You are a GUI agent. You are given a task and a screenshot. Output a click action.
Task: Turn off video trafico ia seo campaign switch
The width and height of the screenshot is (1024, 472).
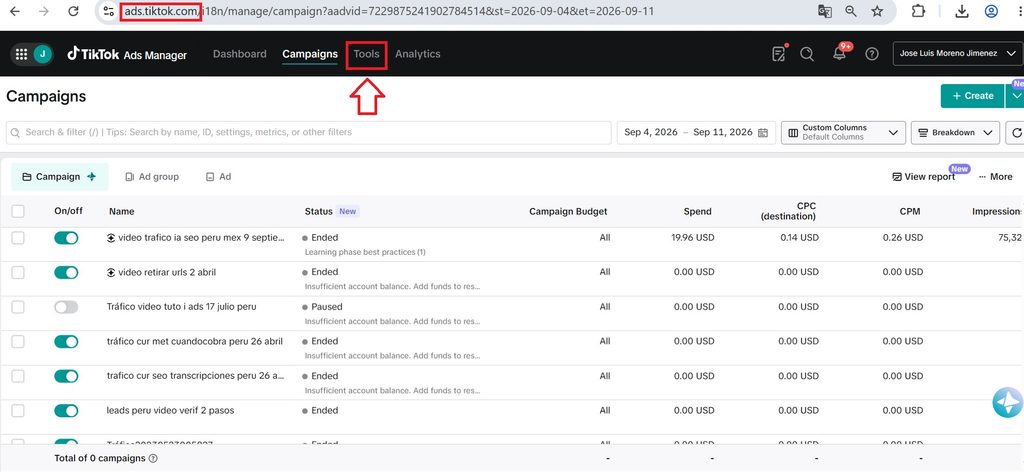tap(66, 238)
